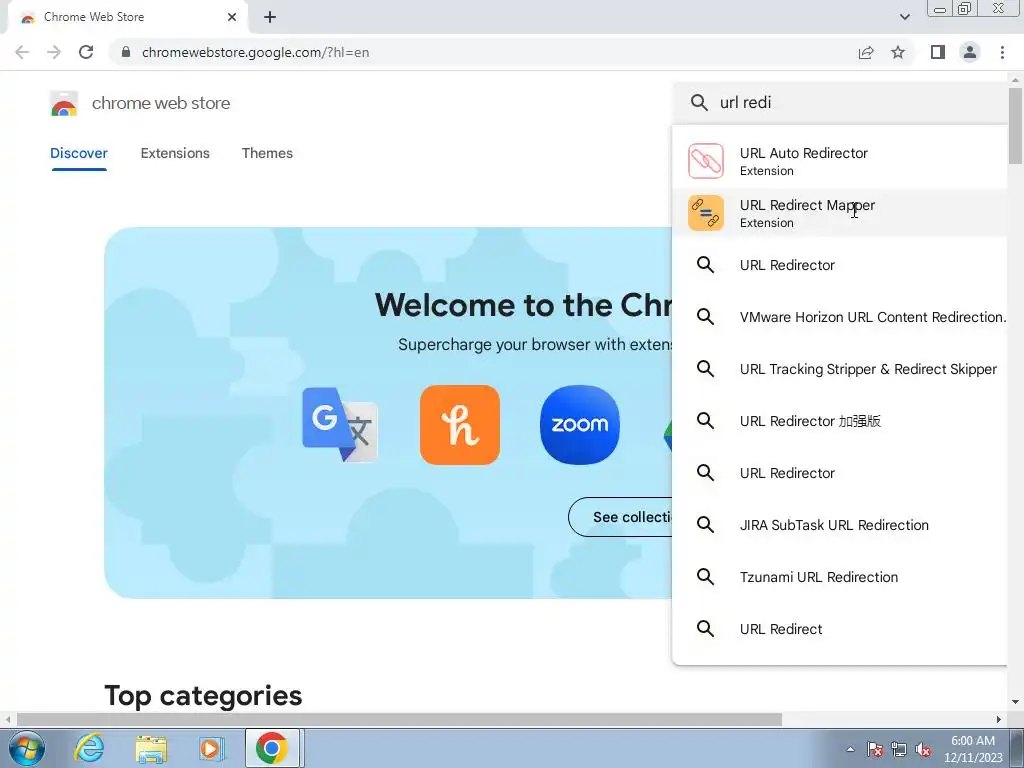
Task: Click the padlock site info icon
Action: click(x=126, y=52)
